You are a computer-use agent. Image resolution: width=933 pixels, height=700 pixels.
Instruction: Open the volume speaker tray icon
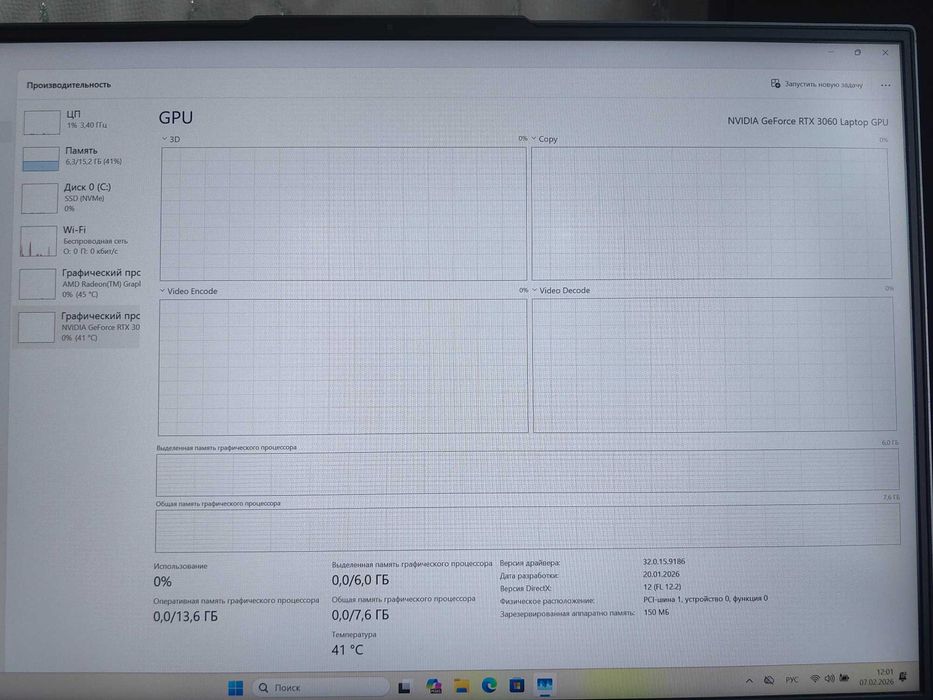(x=829, y=679)
